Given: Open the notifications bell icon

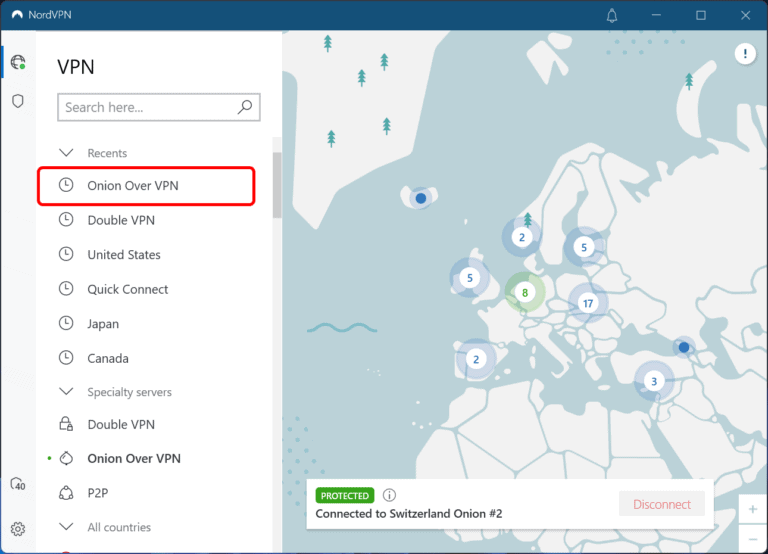Looking at the screenshot, I should pyautogui.click(x=612, y=15).
